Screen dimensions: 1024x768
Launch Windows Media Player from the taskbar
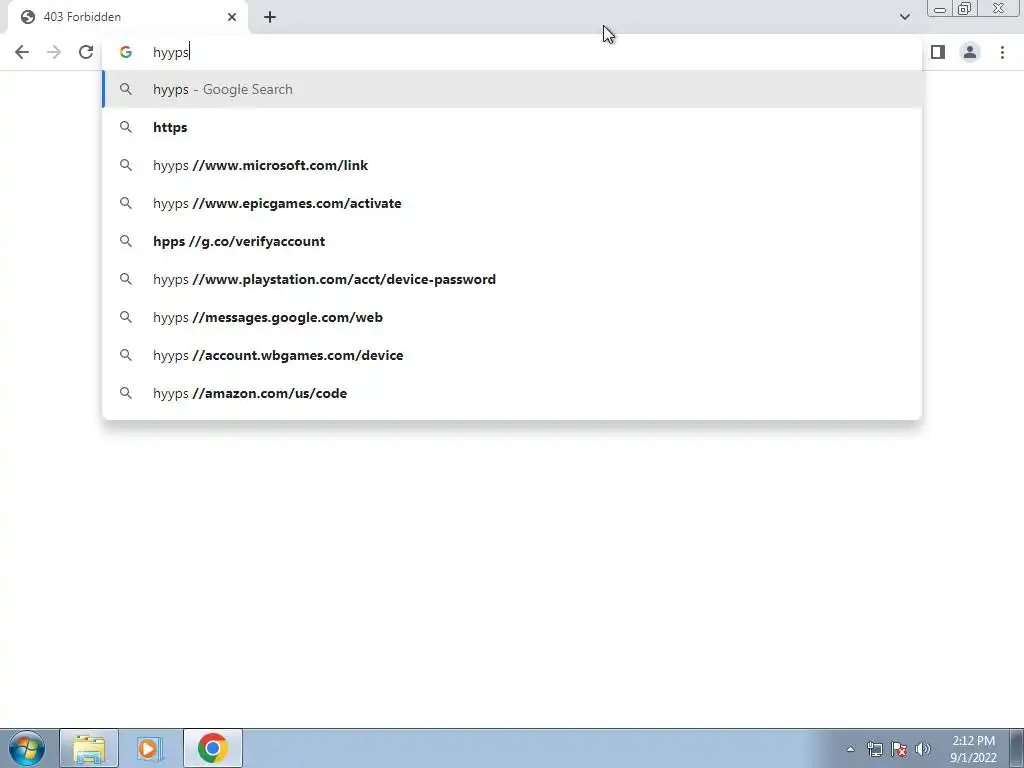tap(150, 748)
